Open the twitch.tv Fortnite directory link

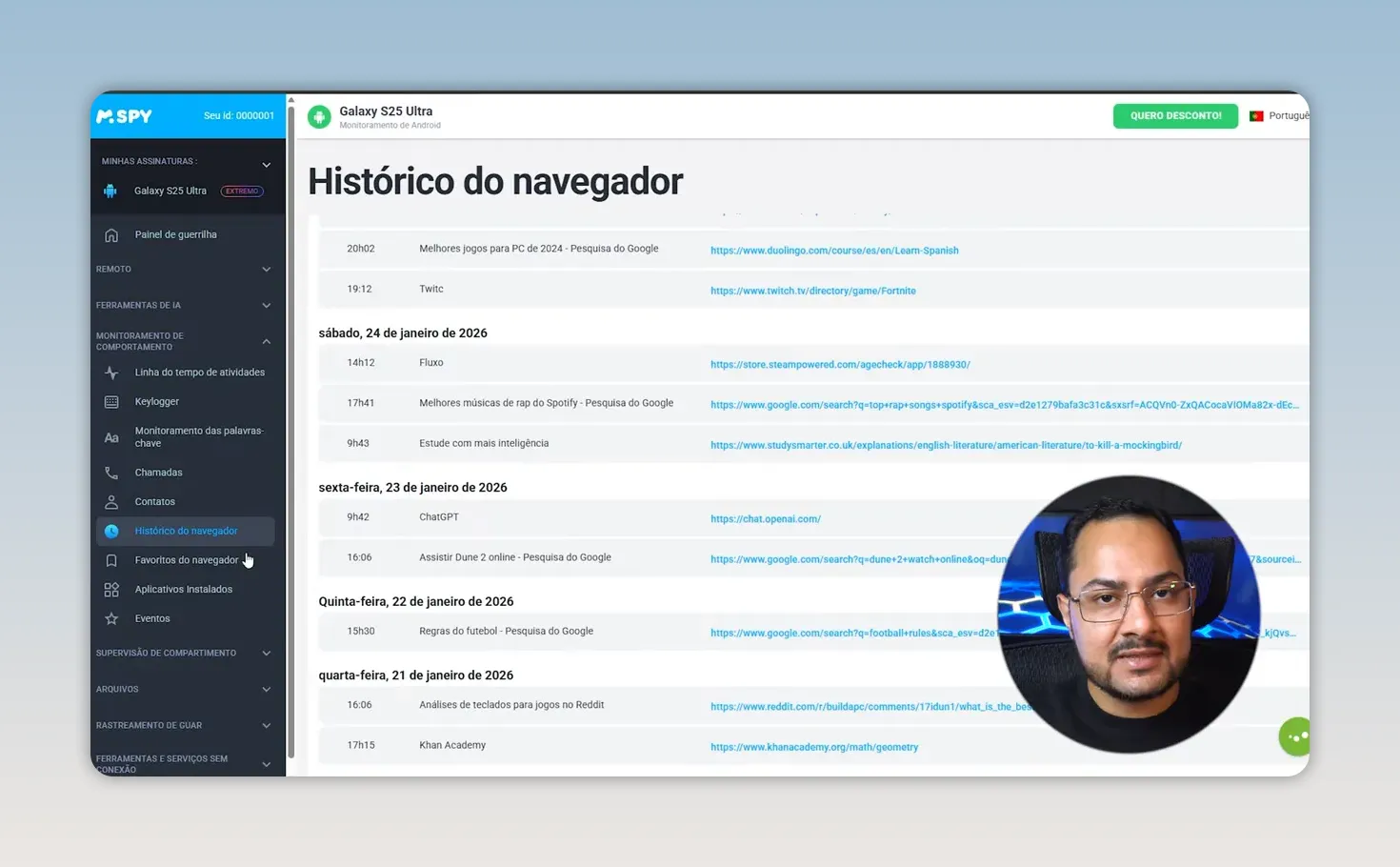(813, 291)
